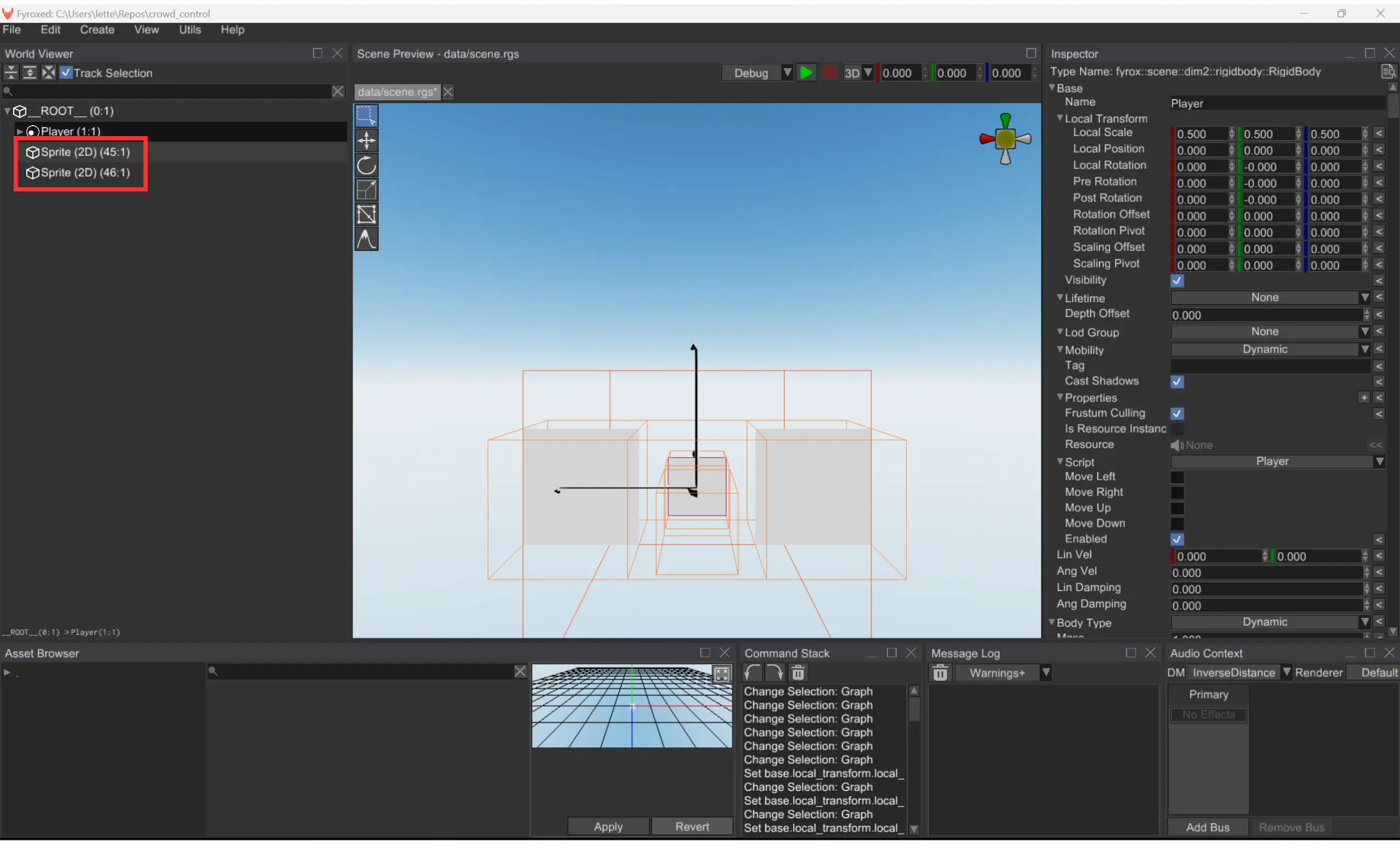Clear Message Log with trash icon
1400x845 pixels.
(940, 673)
